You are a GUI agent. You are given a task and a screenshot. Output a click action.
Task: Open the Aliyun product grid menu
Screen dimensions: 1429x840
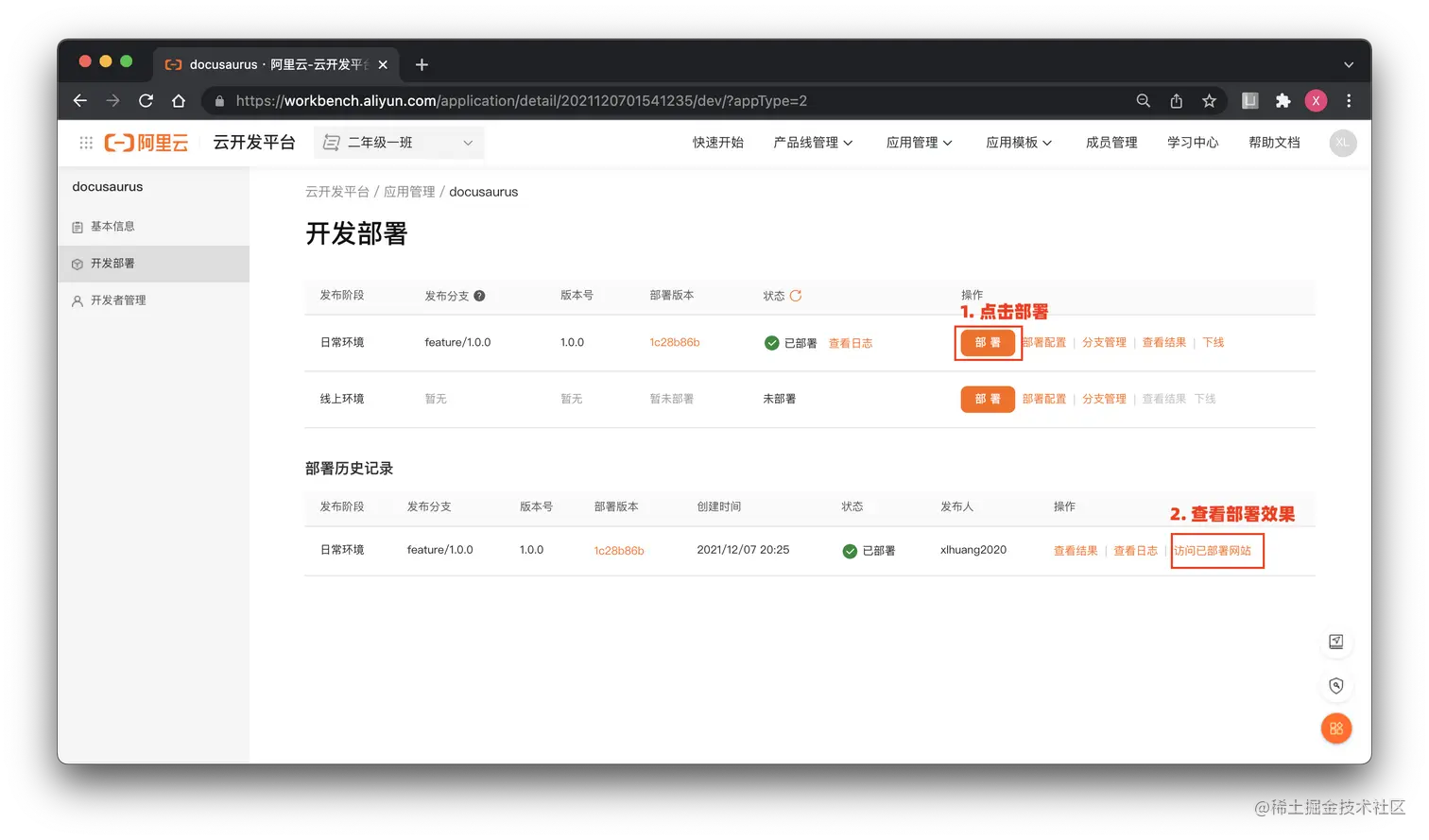click(x=86, y=143)
